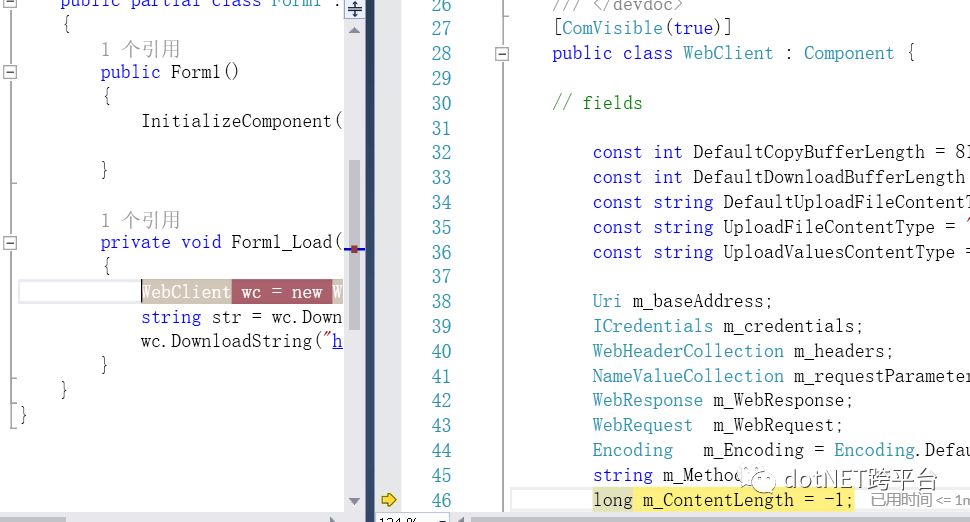Click the WebHeaderCollection type on line 40
Screen dimensions: 970x522
click(x=688, y=351)
